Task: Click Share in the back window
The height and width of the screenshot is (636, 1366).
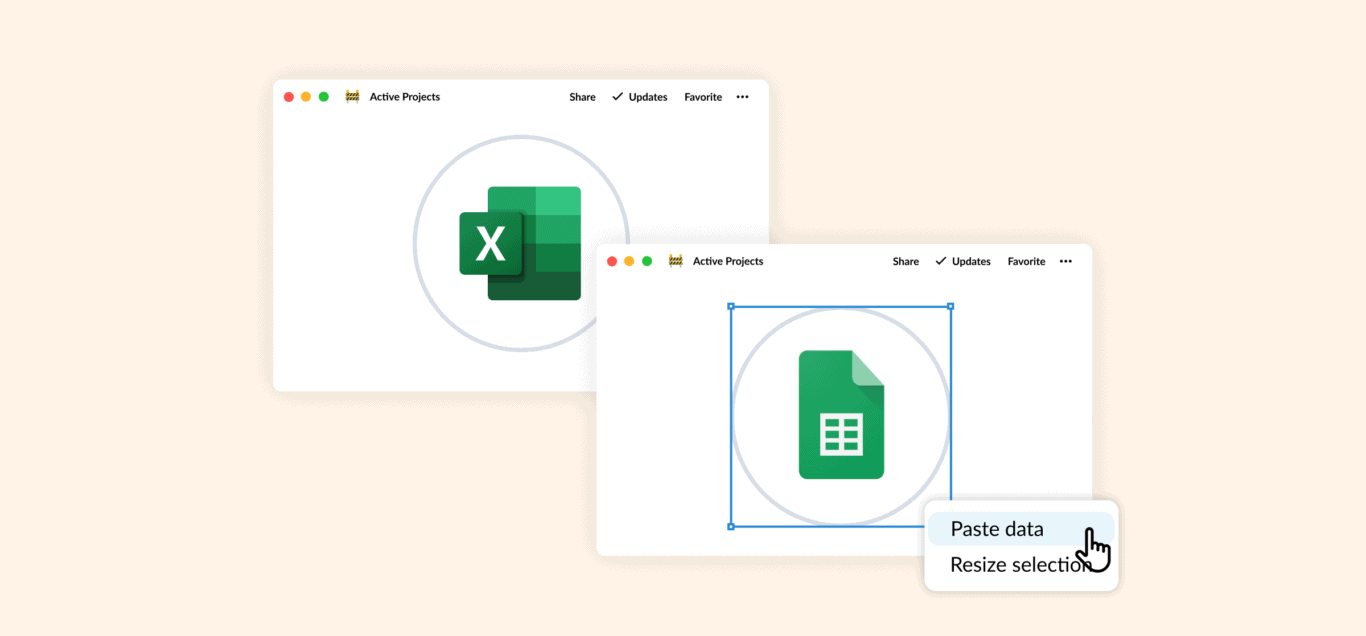Action: tap(582, 97)
